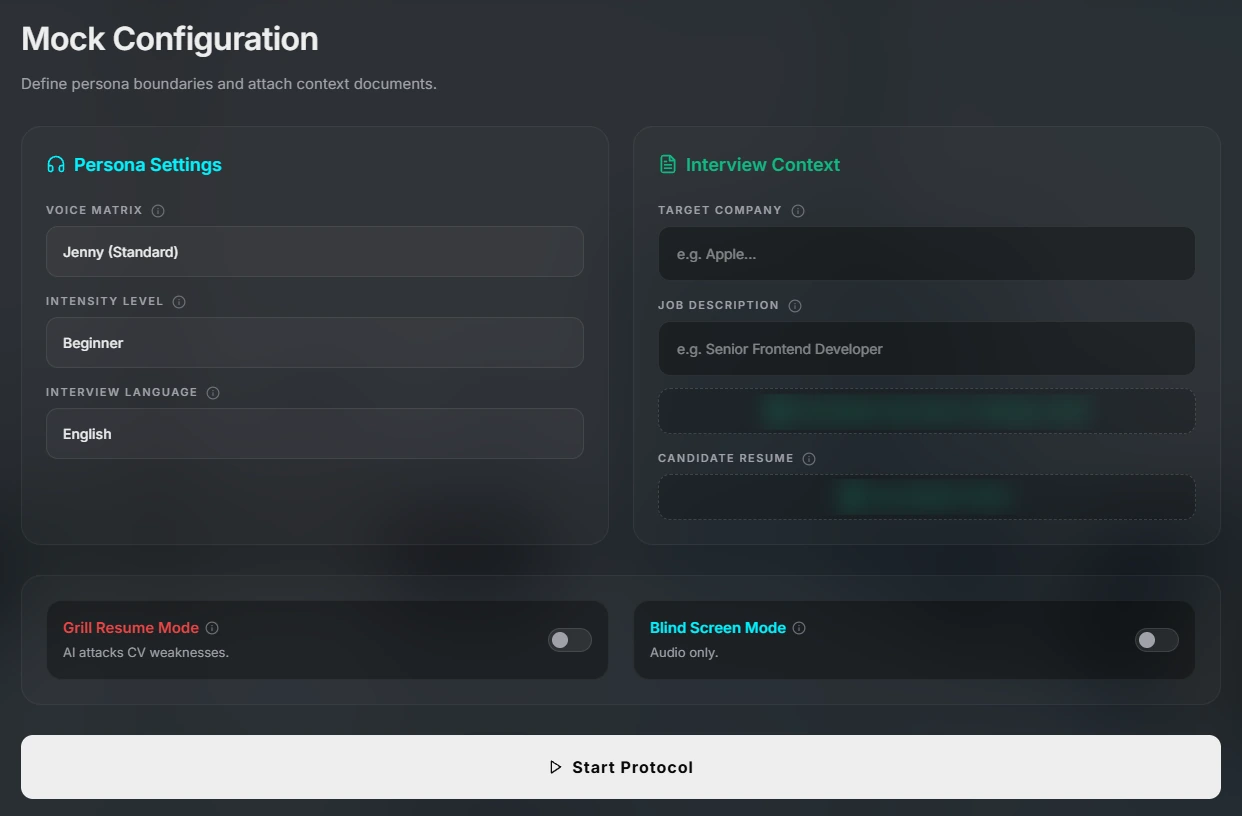Enable the Grill Resume Mode switch
This screenshot has width=1242, height=816.
(570, 640)
